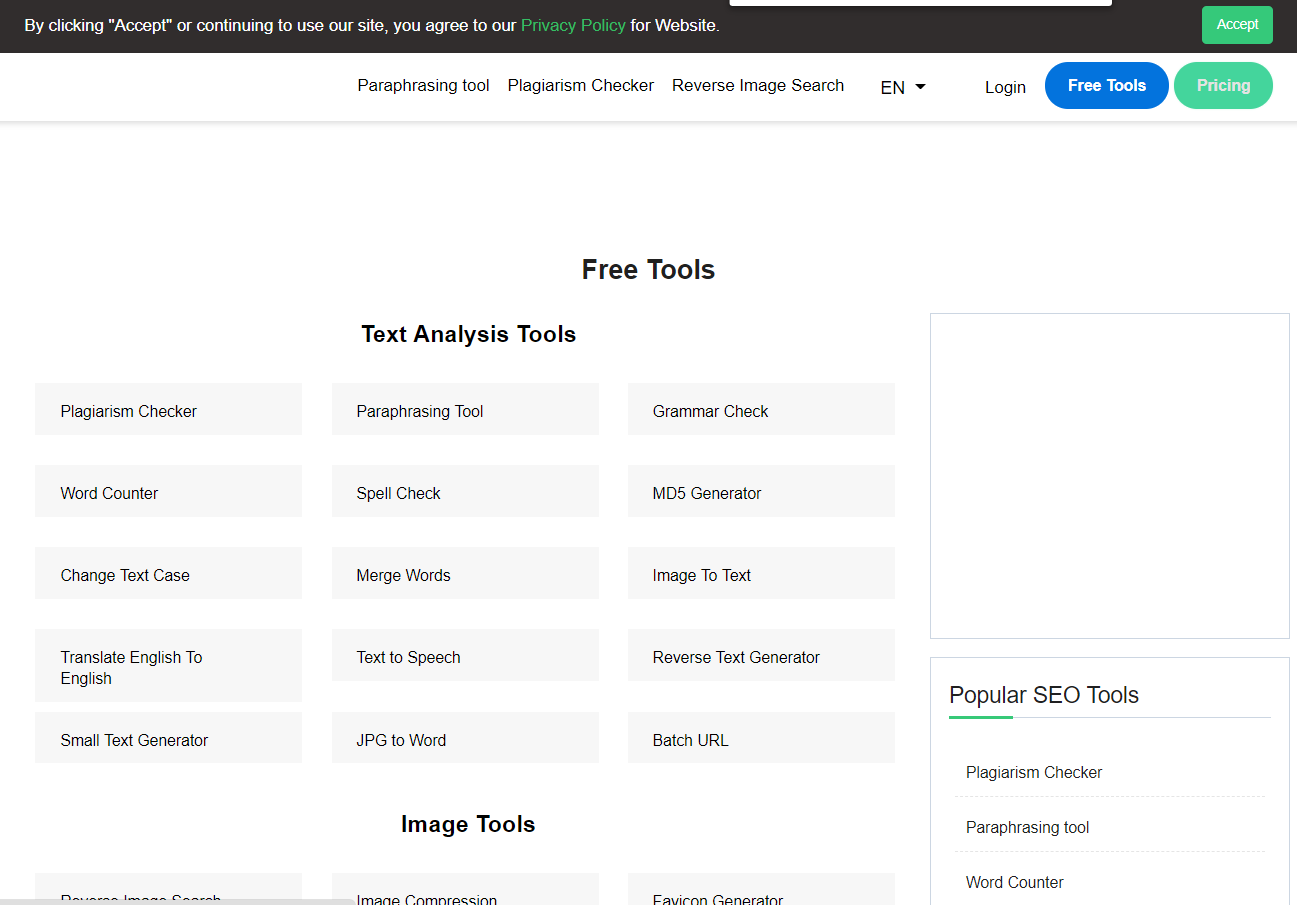Click the Free Tools button
This screenshot has height=905, width=1297.
pos(1106,85)
